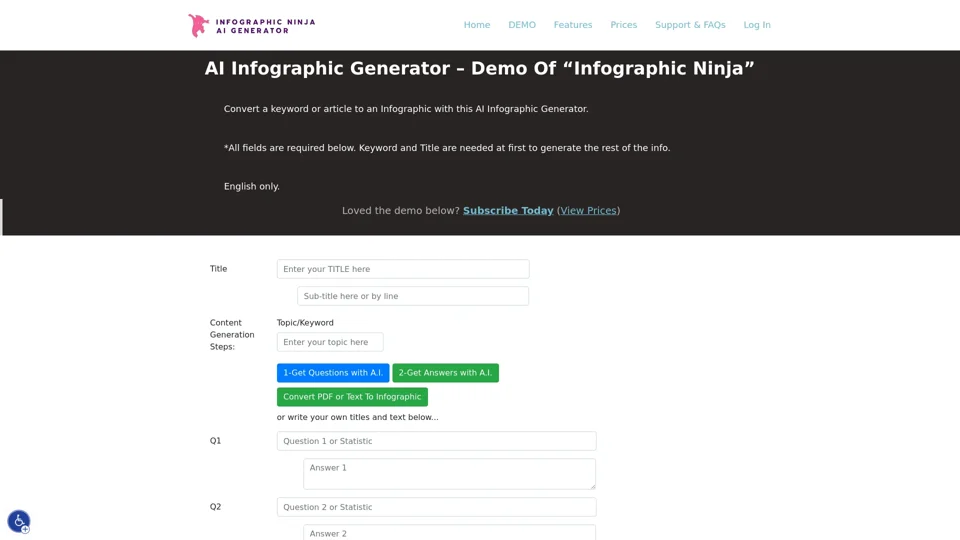Click 2-Get Answers with A.I. button
This screenshot has height=540, width=960.
[445, 373]
